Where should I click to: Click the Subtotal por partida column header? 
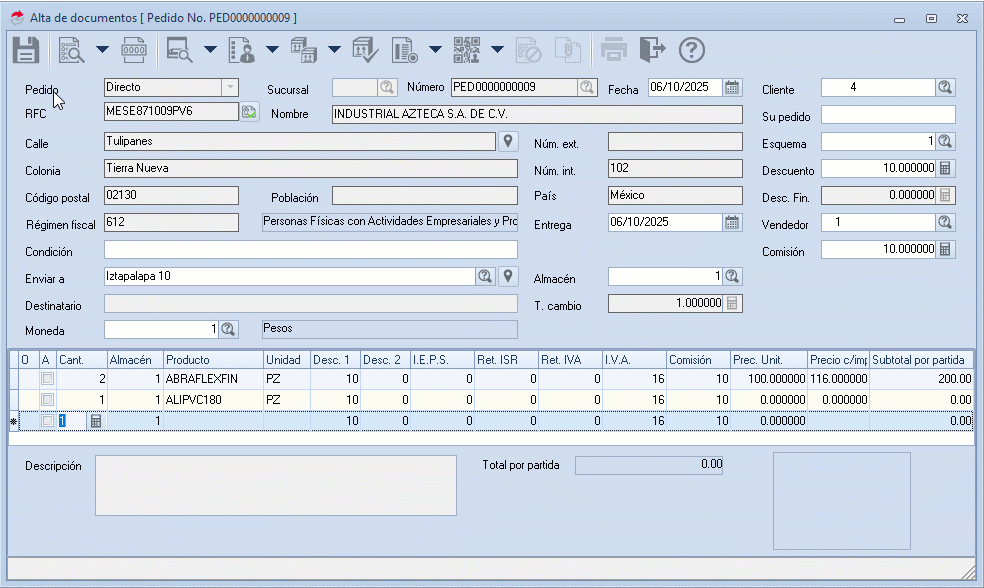coord(920,359)
